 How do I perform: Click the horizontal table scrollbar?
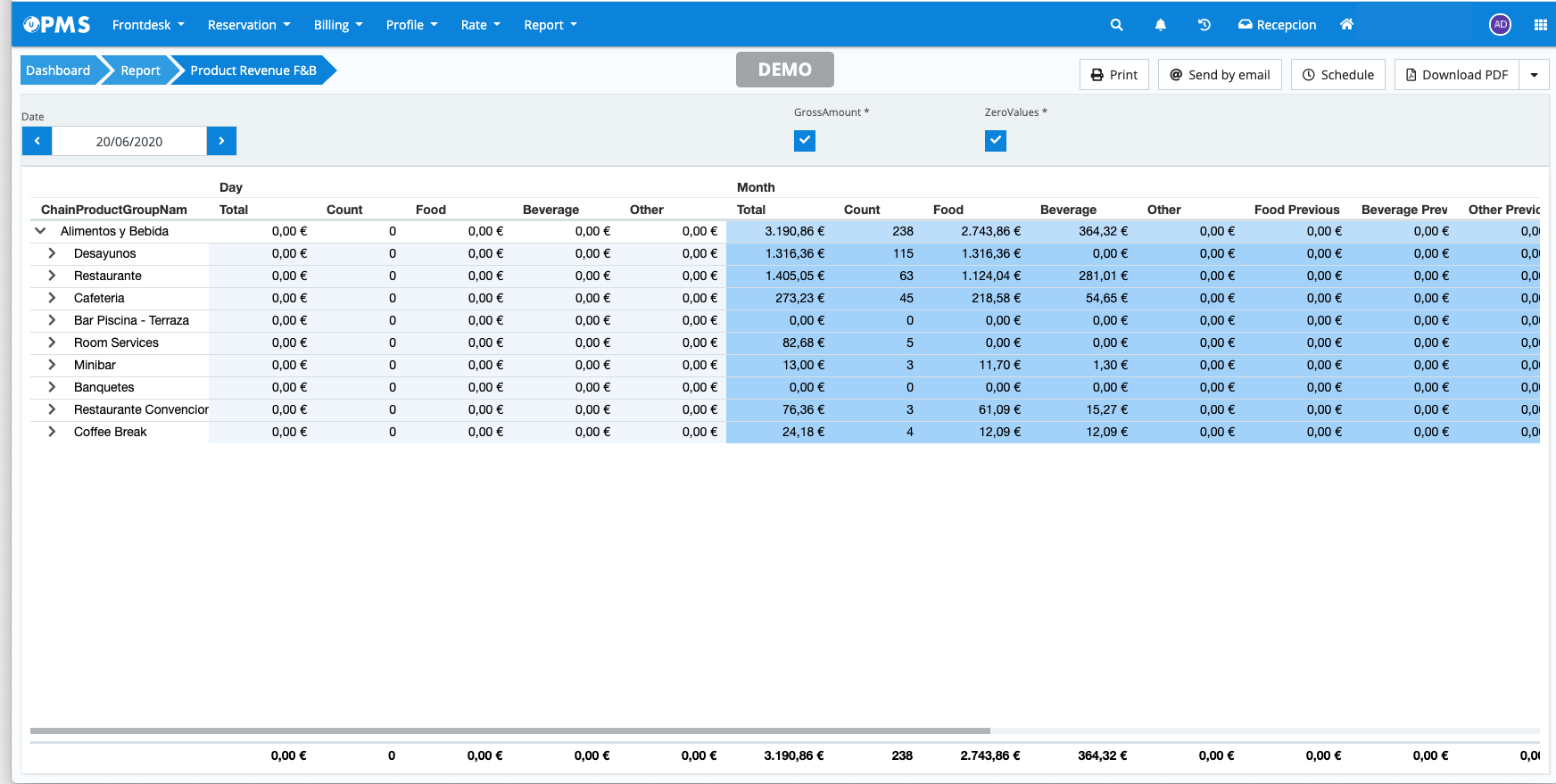[x=509, y=730]
